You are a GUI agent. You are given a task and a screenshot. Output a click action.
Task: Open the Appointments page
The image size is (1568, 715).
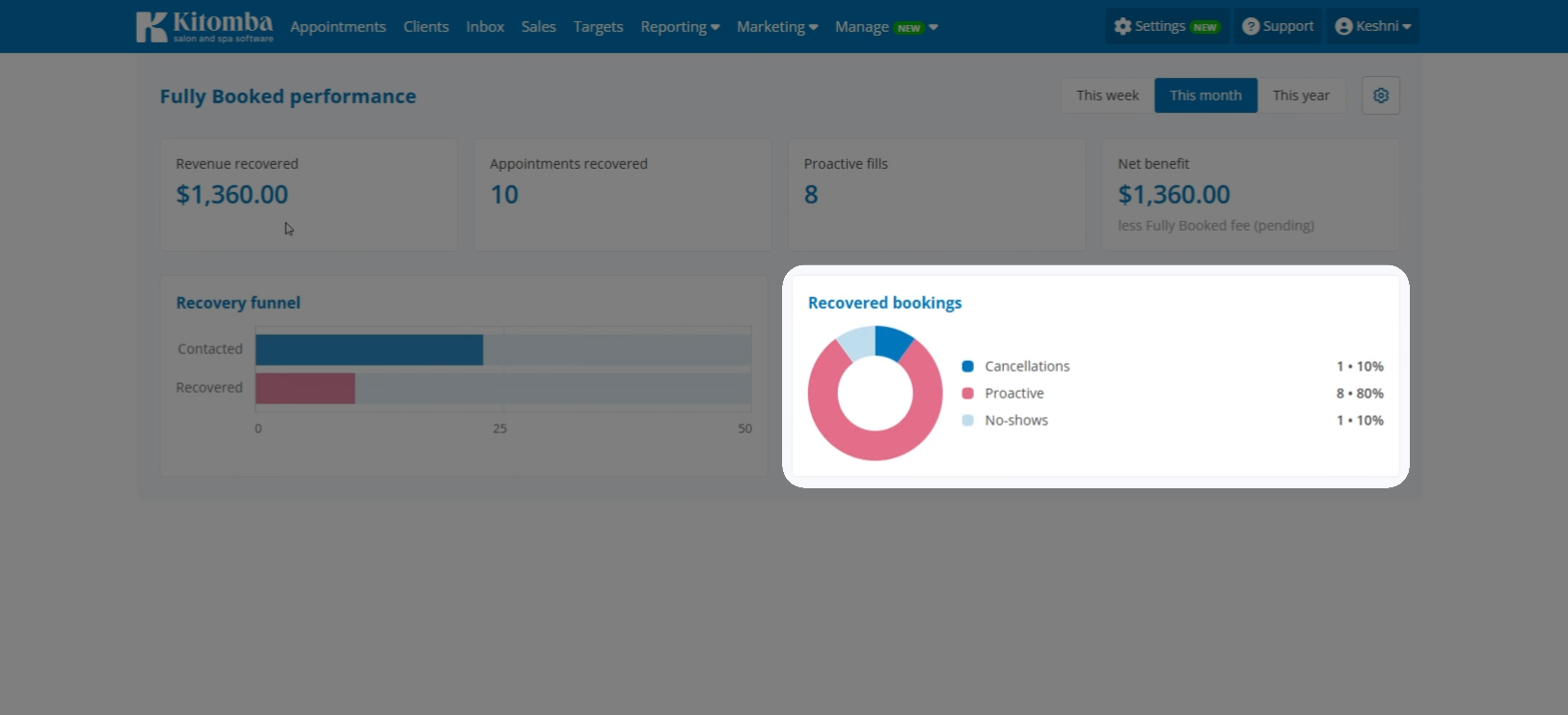pos(338,27)
